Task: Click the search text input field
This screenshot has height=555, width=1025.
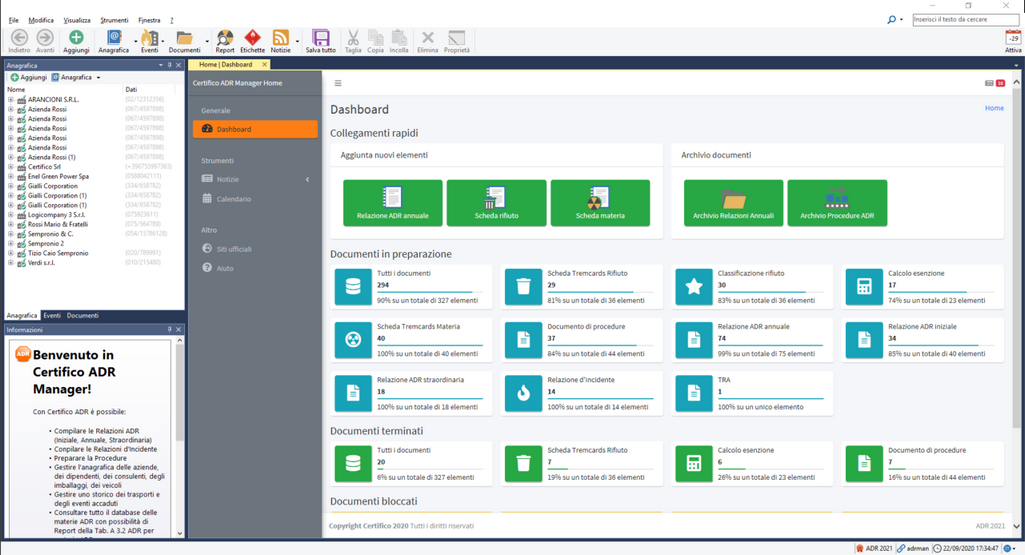Action: 965,19
